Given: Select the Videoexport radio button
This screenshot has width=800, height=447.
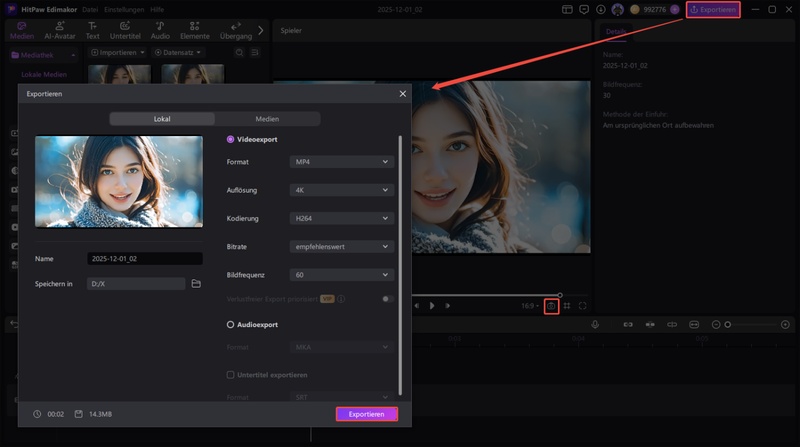Looking at the screenshot, I should click(231, 140).
